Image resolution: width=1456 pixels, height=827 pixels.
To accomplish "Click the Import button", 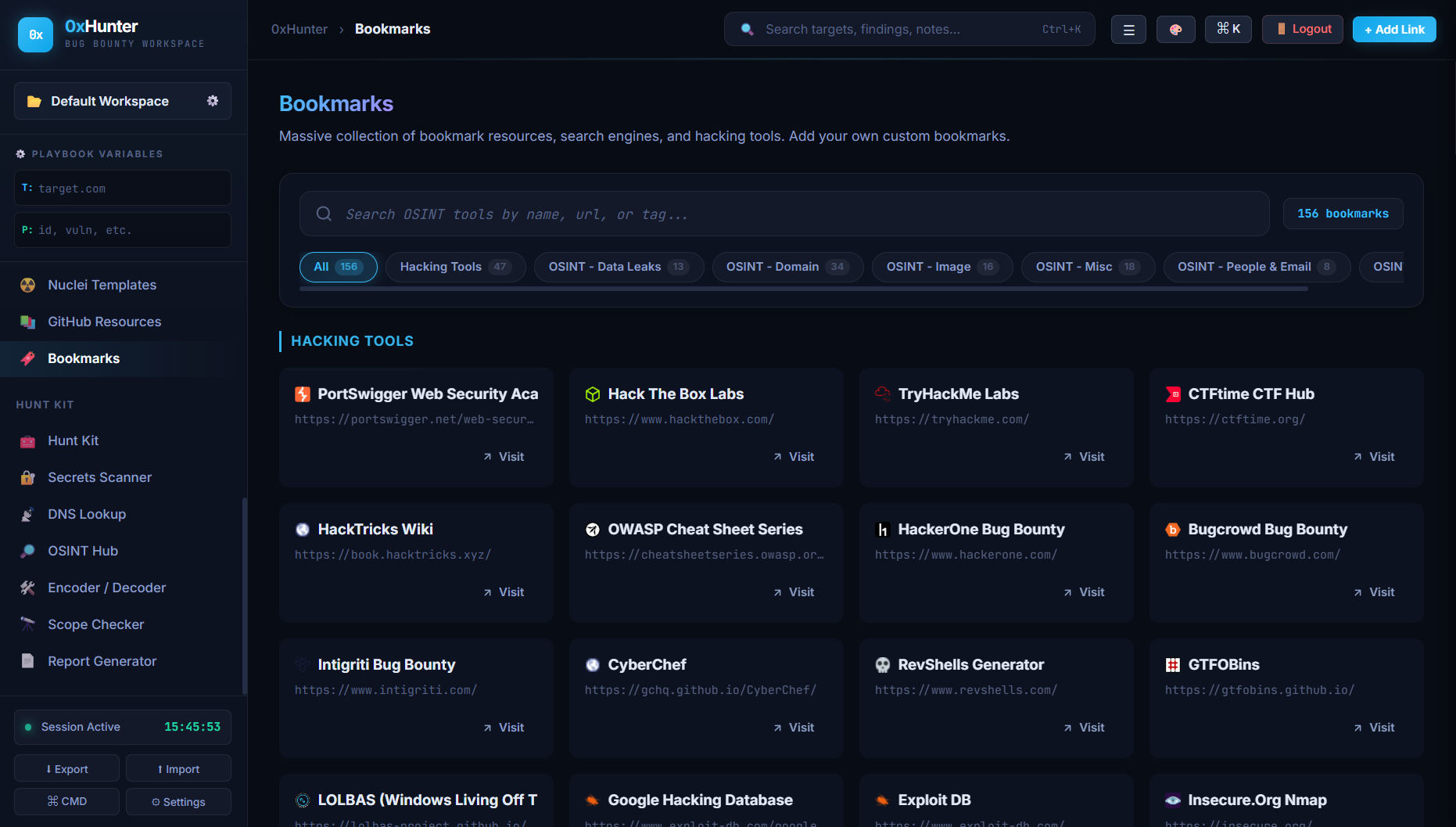I will [x=178, y=768].
